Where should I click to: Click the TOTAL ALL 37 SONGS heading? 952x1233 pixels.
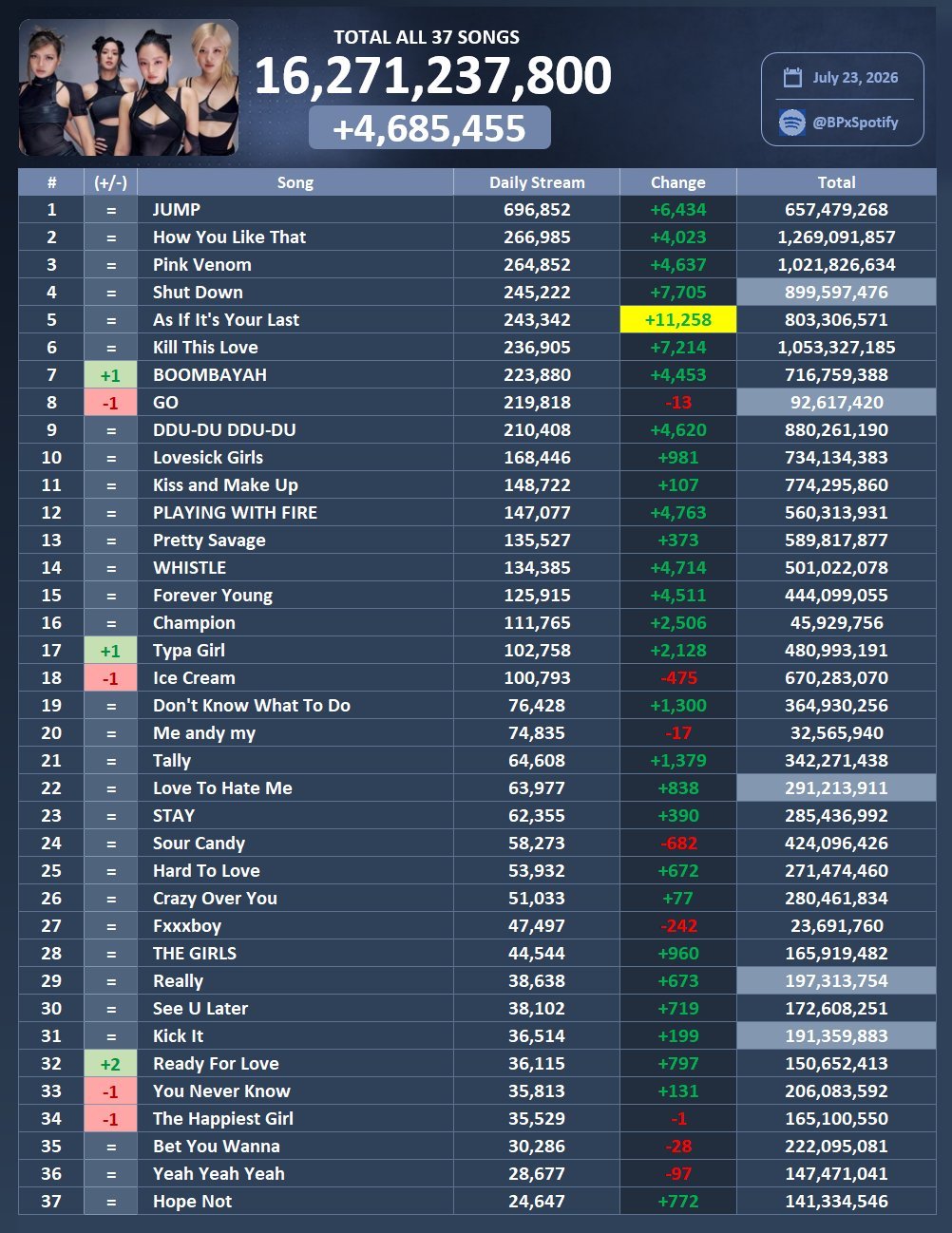[427, 38]
